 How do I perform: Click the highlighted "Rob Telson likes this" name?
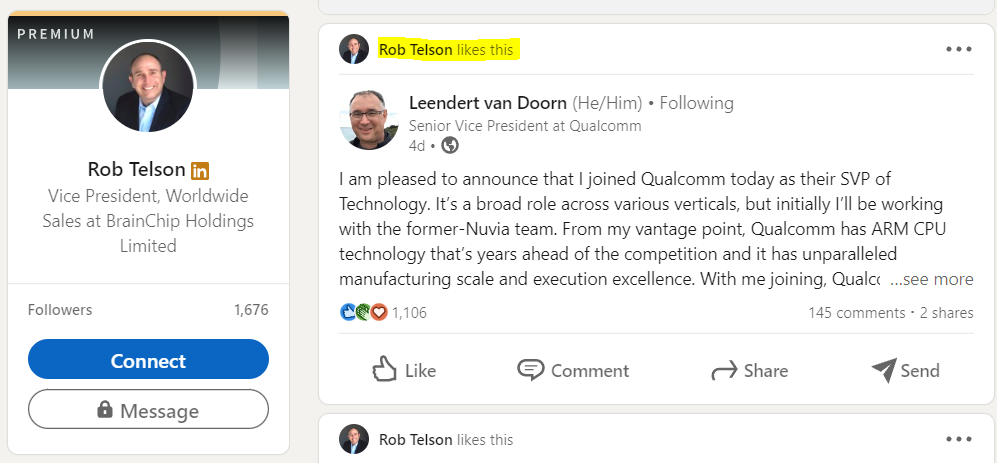(x=415, y=49)
